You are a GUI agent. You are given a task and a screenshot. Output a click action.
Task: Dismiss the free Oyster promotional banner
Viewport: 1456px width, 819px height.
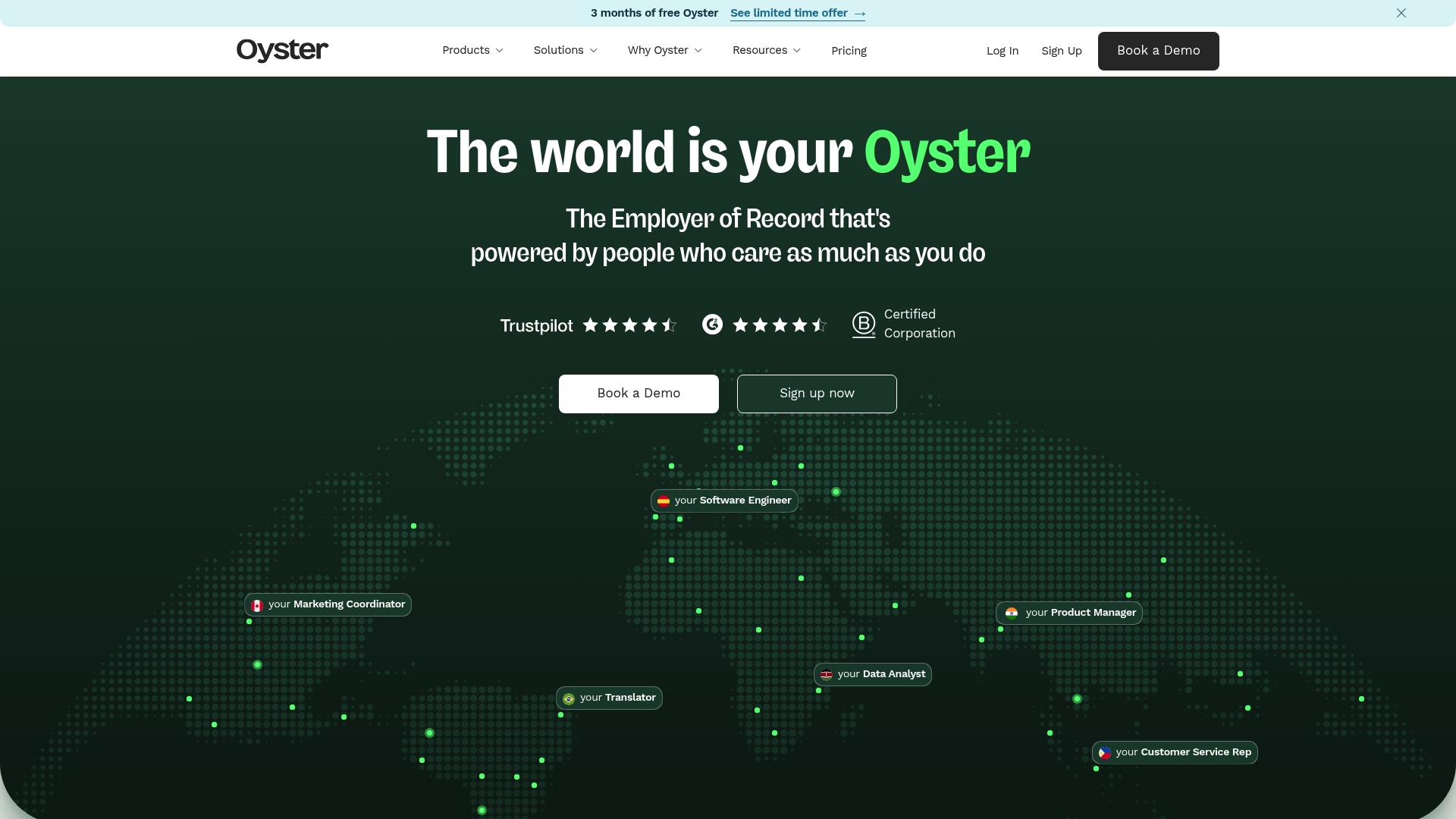point(1401,13)
